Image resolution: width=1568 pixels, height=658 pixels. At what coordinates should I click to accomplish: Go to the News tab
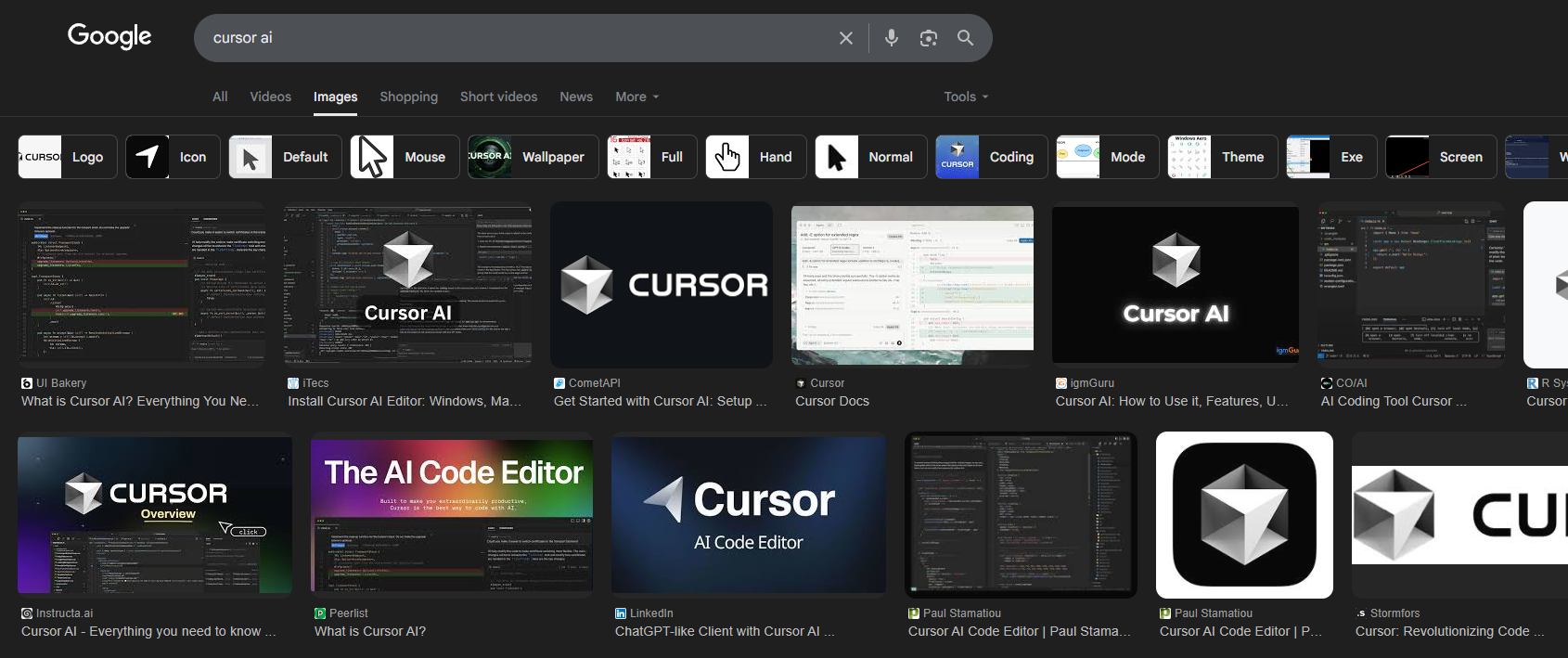(575, 97)
